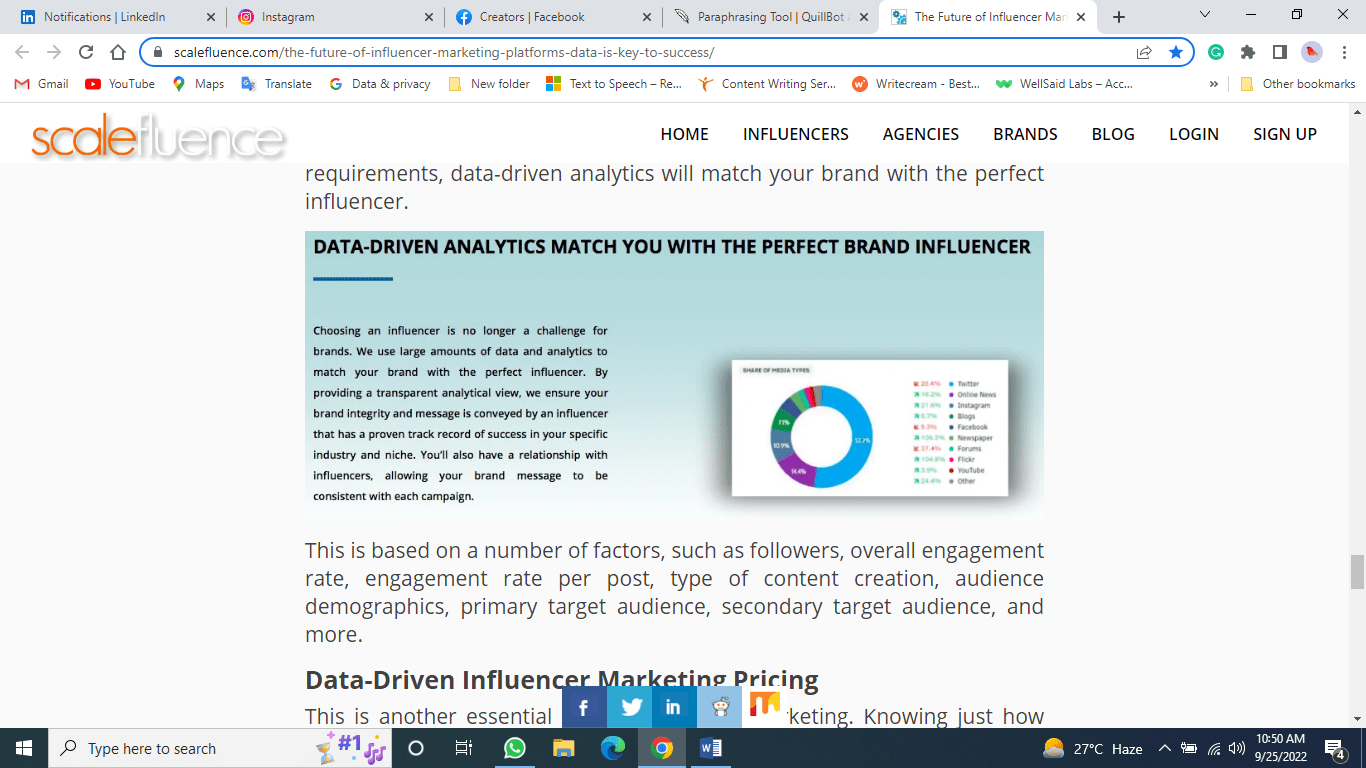Switch to the LinkedIn Notifications tab
This screenshot has height=768, width=1366.
coord(118,17)
